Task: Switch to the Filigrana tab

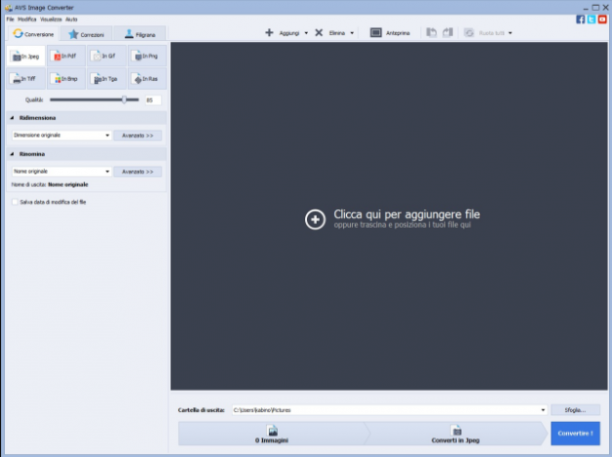Action: [x=140, y=34]
